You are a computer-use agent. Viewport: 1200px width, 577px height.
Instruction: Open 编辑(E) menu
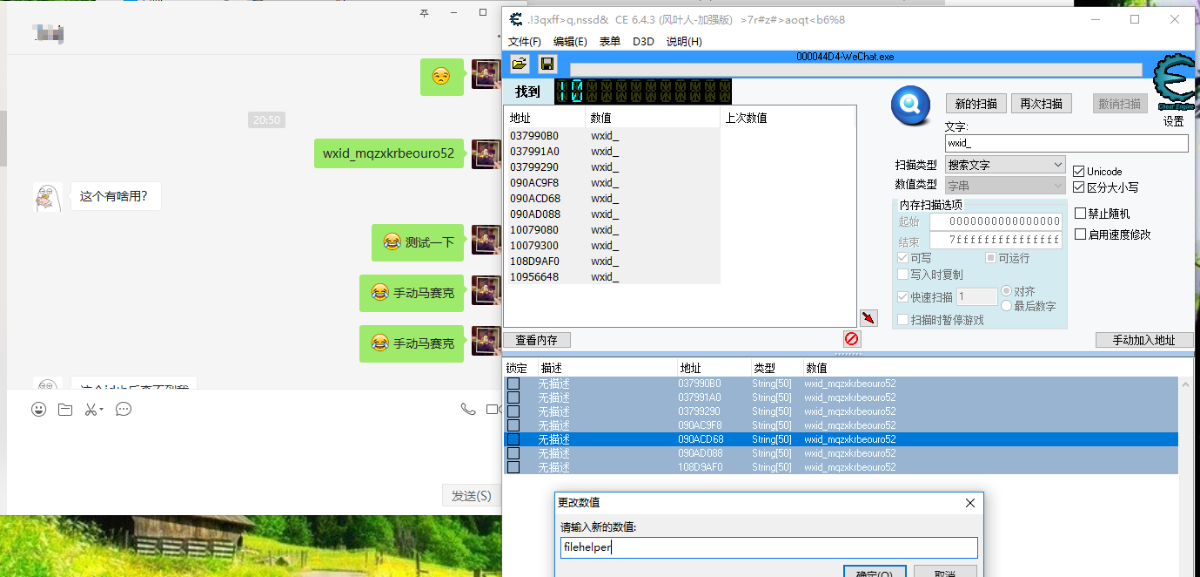click(570, 42)
